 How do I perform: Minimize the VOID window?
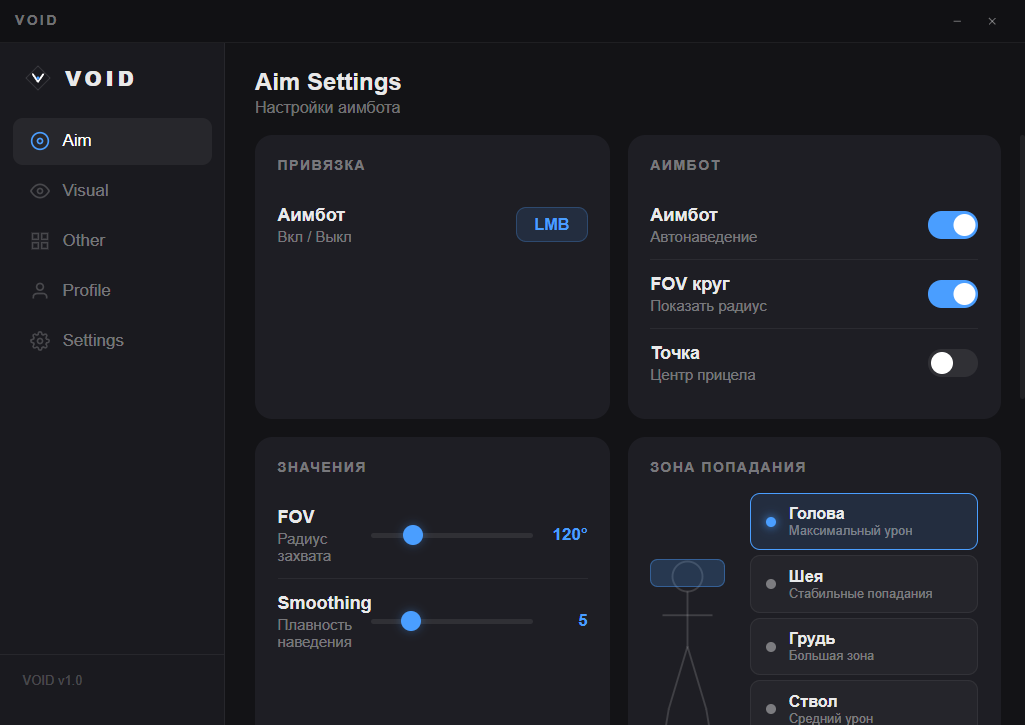(957, 21)
